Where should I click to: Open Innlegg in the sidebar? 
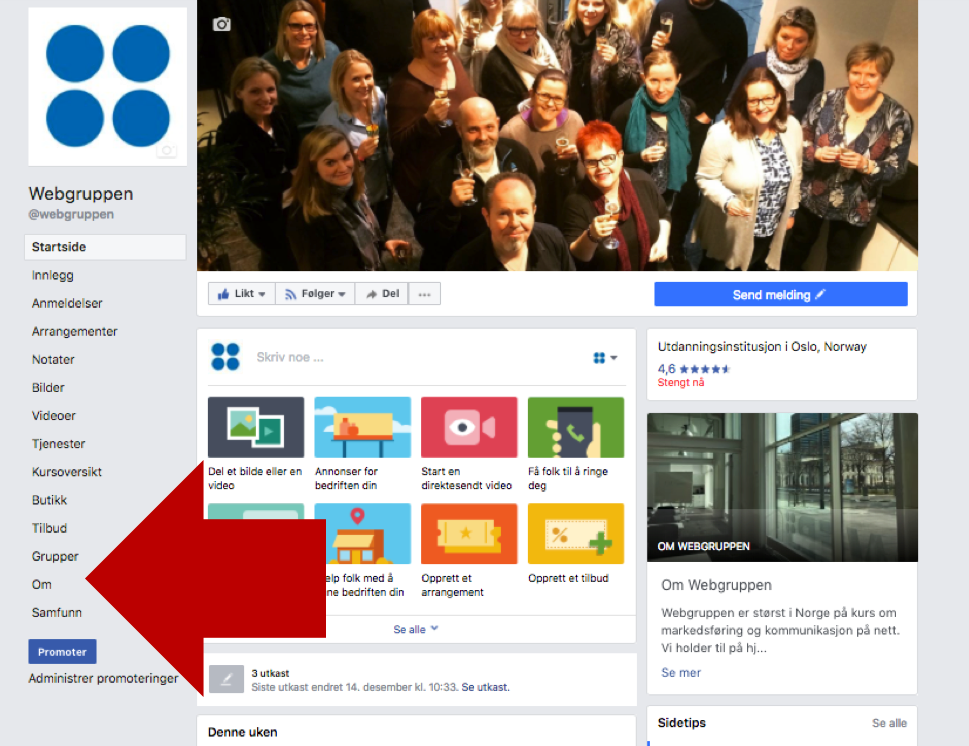[x=53, y=275]
